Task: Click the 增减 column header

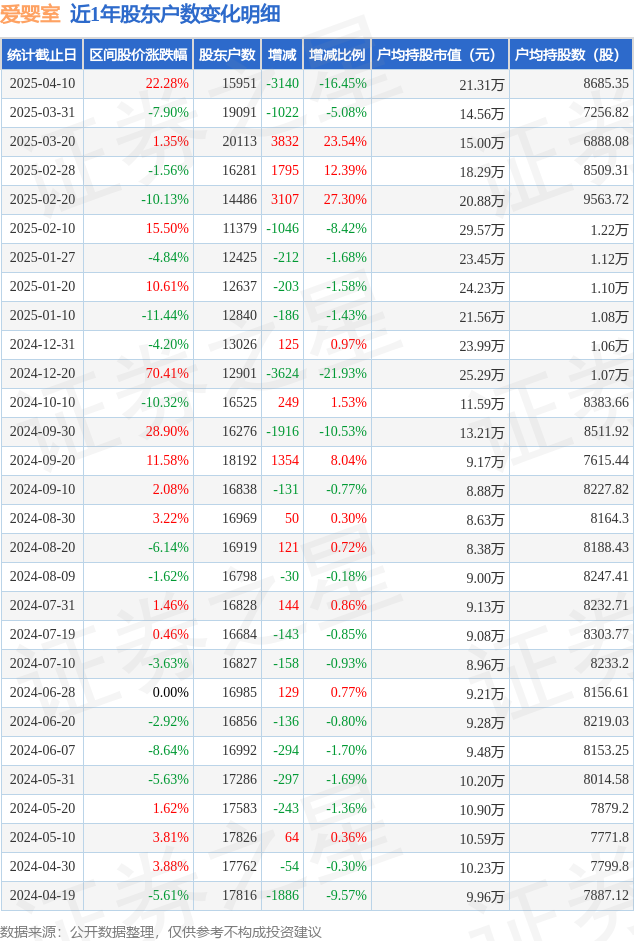Action: (282, 55)
